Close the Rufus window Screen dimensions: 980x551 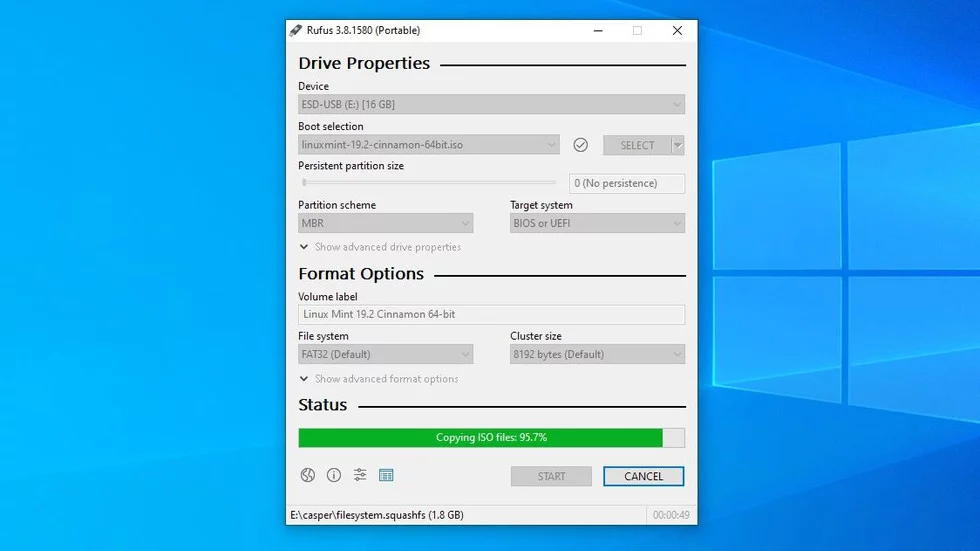point(677,30)
